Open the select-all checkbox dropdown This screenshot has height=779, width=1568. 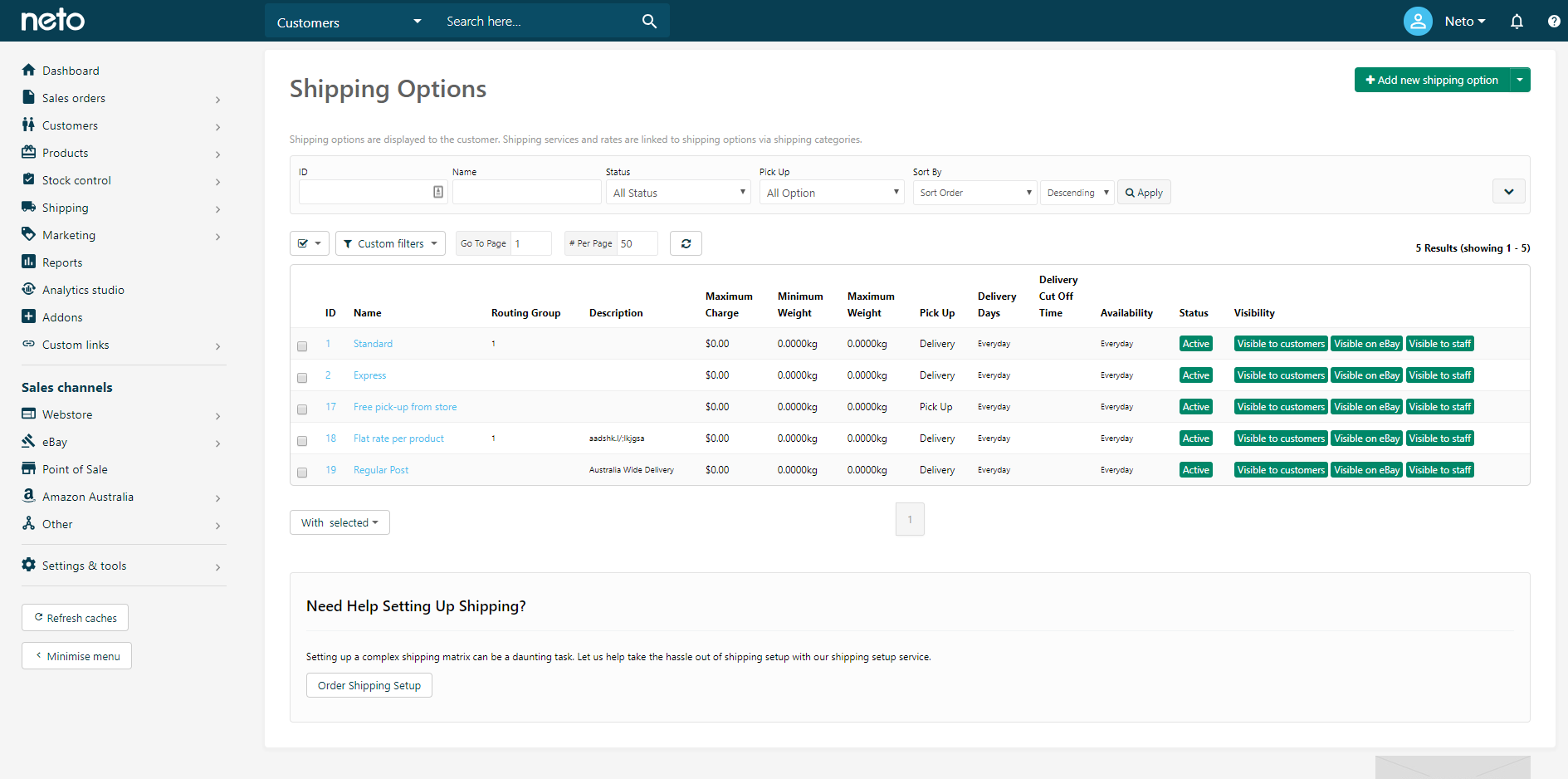pos(310,243)
